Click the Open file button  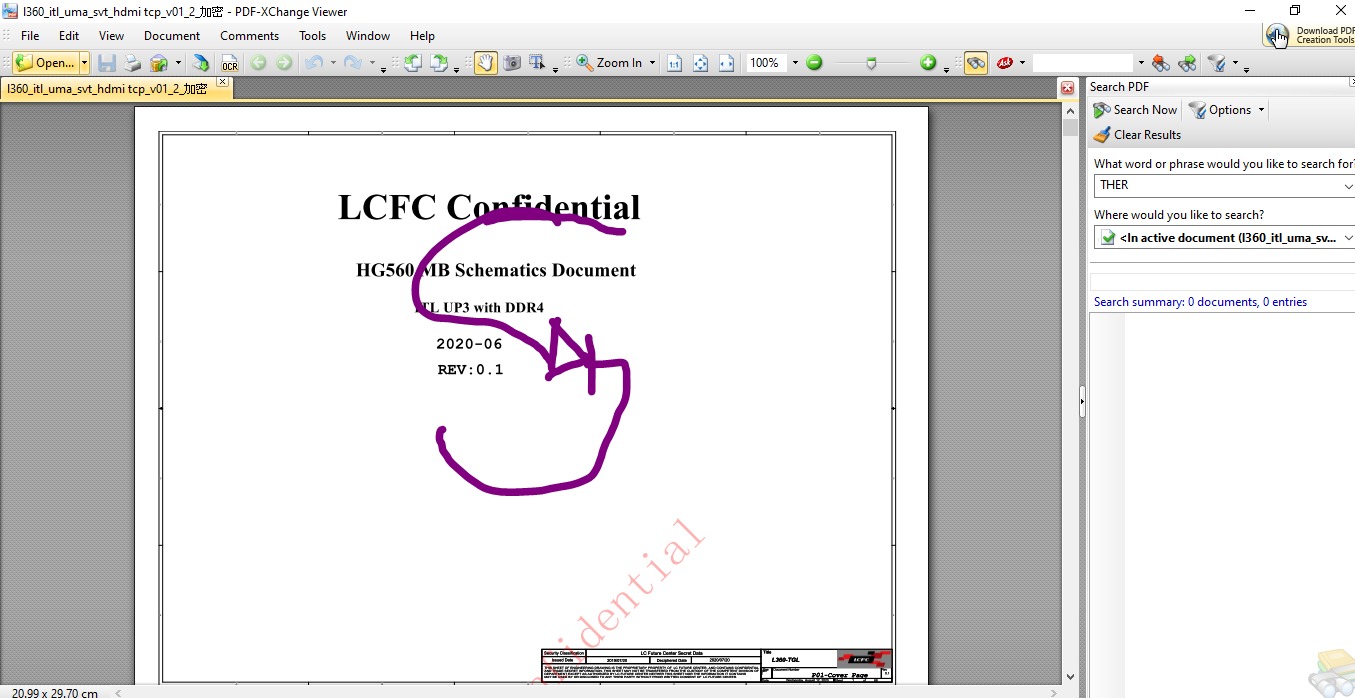tap(46, 63)
